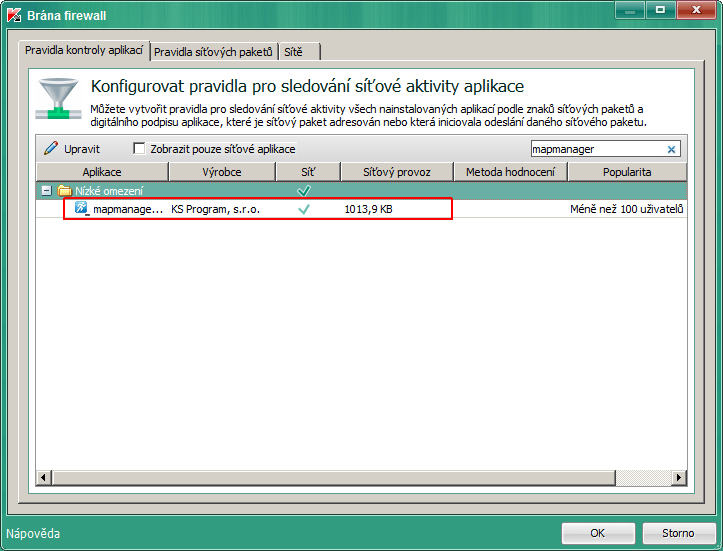Open the Sítě tab
Viewport: 723px width, 551px height.
[x=298, y=52]
